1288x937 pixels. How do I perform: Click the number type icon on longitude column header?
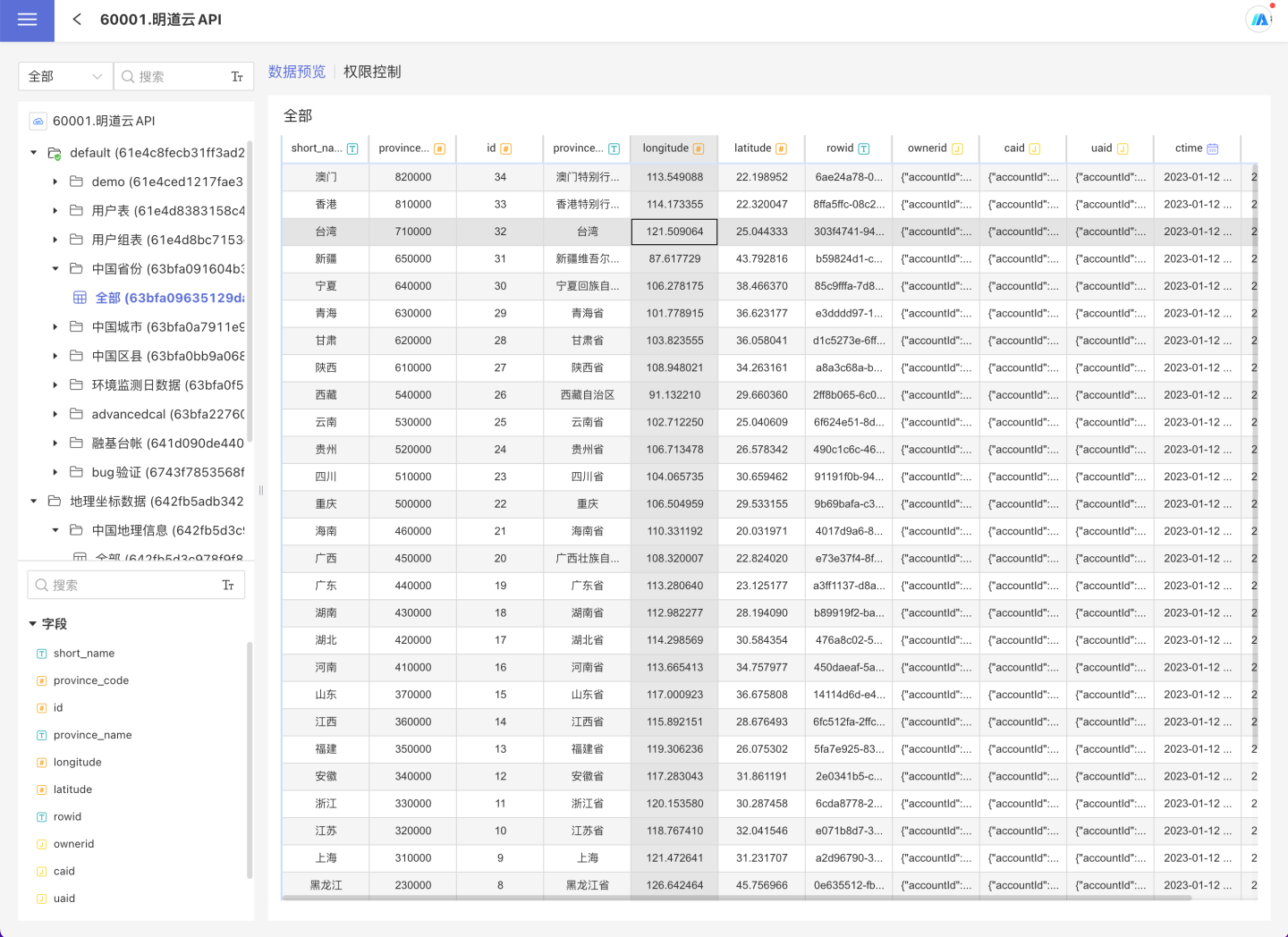pyautogui.click(x=699, y=149)
